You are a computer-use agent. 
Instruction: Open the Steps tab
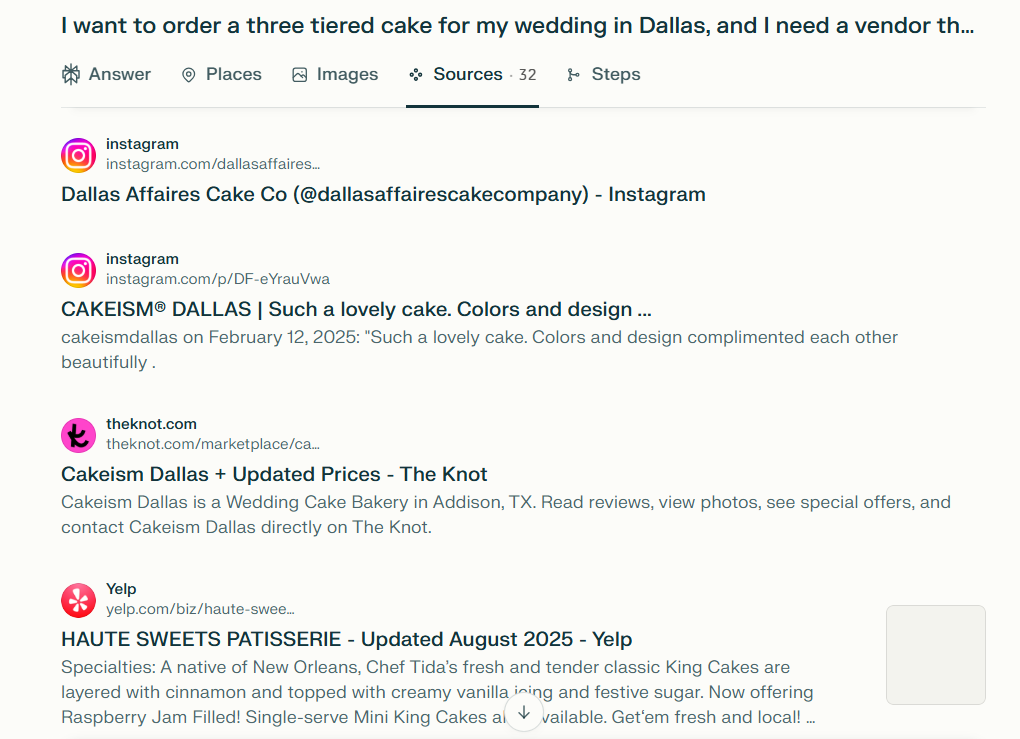[x=603, y=75]
